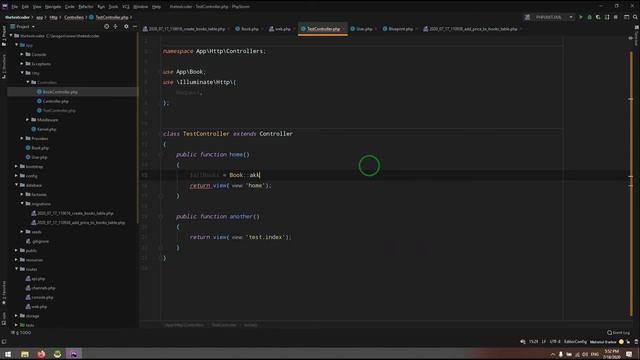Viewport: 640px width, 360px height.
Task: Click the PhpStorm icon on the taskbar
Action: (73, 354)
